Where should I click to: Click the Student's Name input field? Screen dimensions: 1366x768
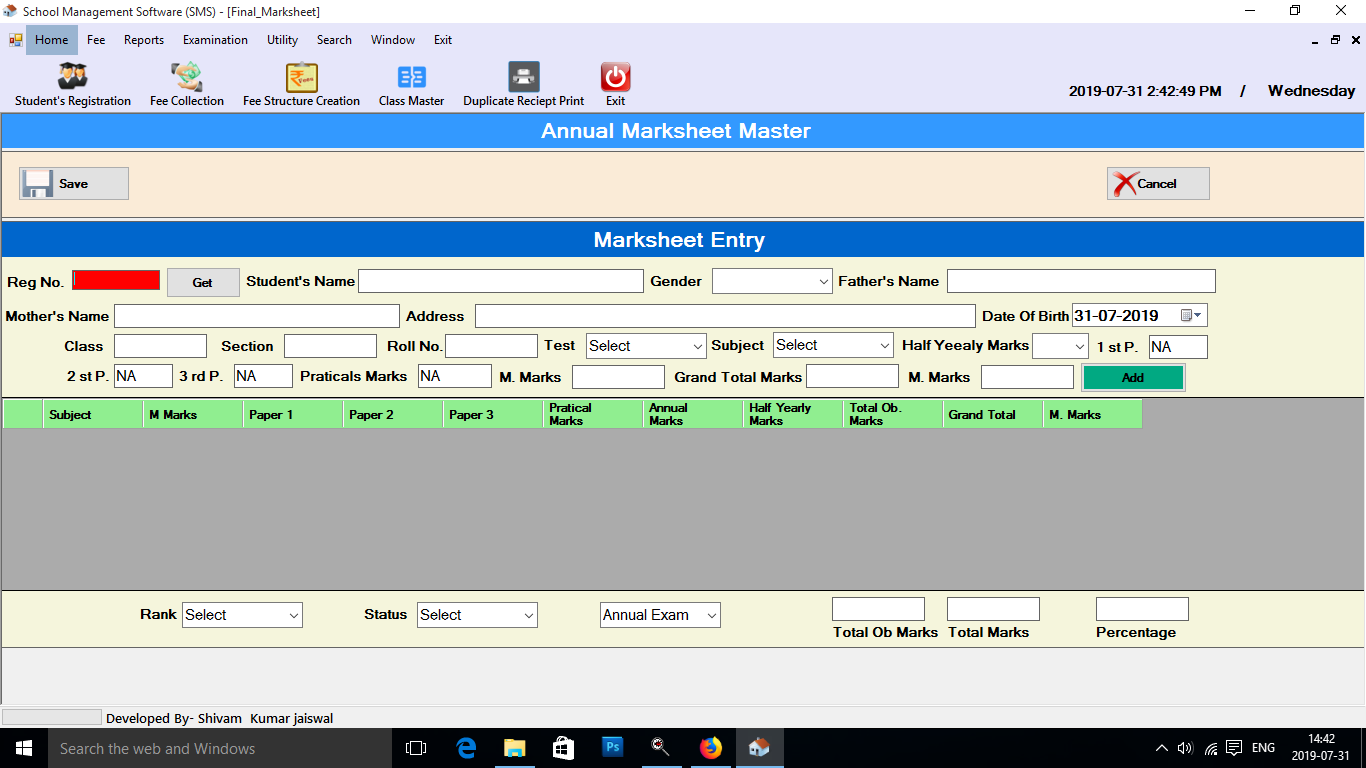pos(501,281)
